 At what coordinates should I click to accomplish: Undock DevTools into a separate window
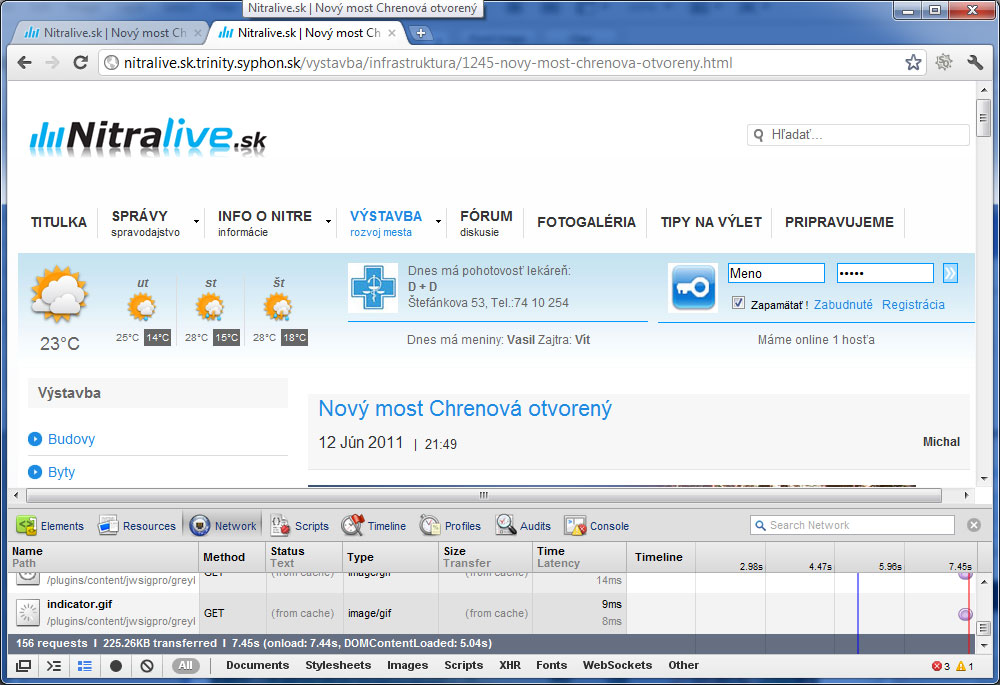[23, 666]
